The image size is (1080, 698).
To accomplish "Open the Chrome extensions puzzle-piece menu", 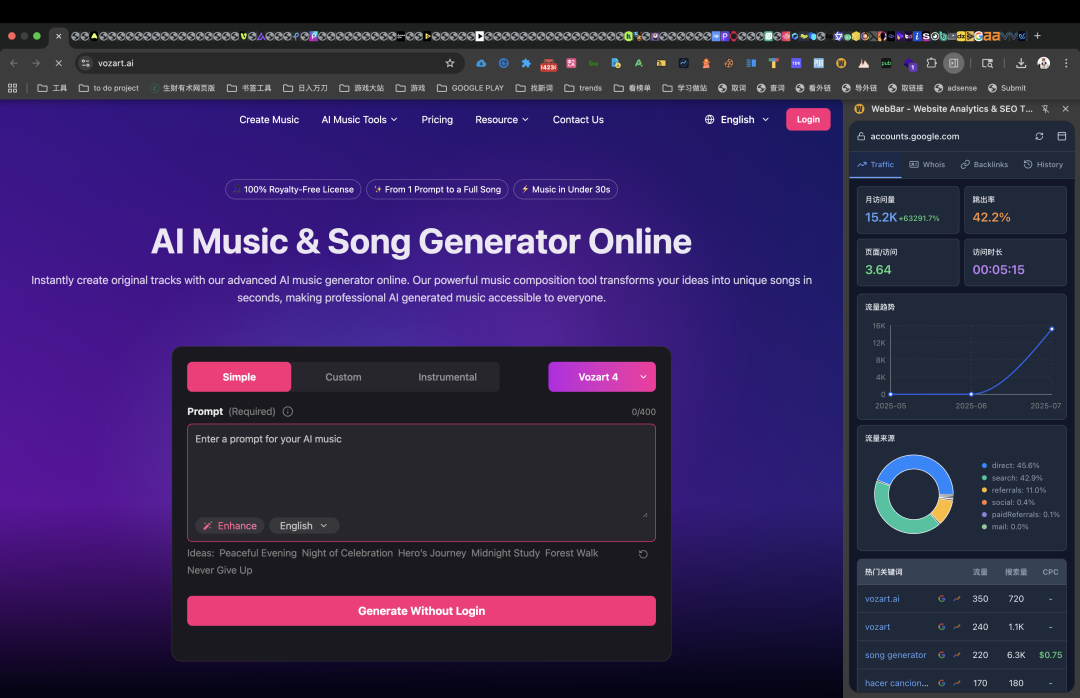I will pyautogui.click(x=931, y=63).
